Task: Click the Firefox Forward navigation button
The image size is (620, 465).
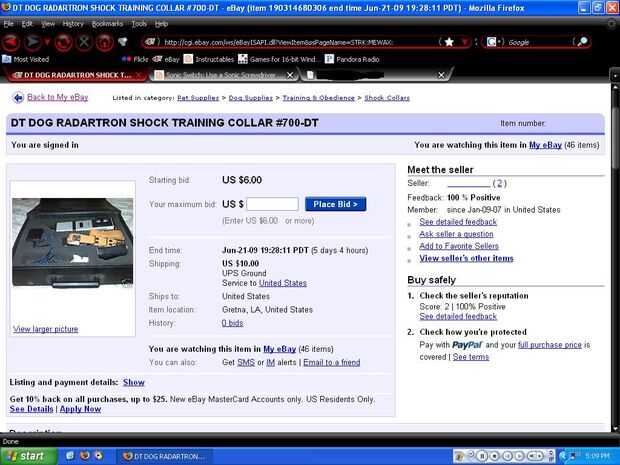Action: [33, 42]
